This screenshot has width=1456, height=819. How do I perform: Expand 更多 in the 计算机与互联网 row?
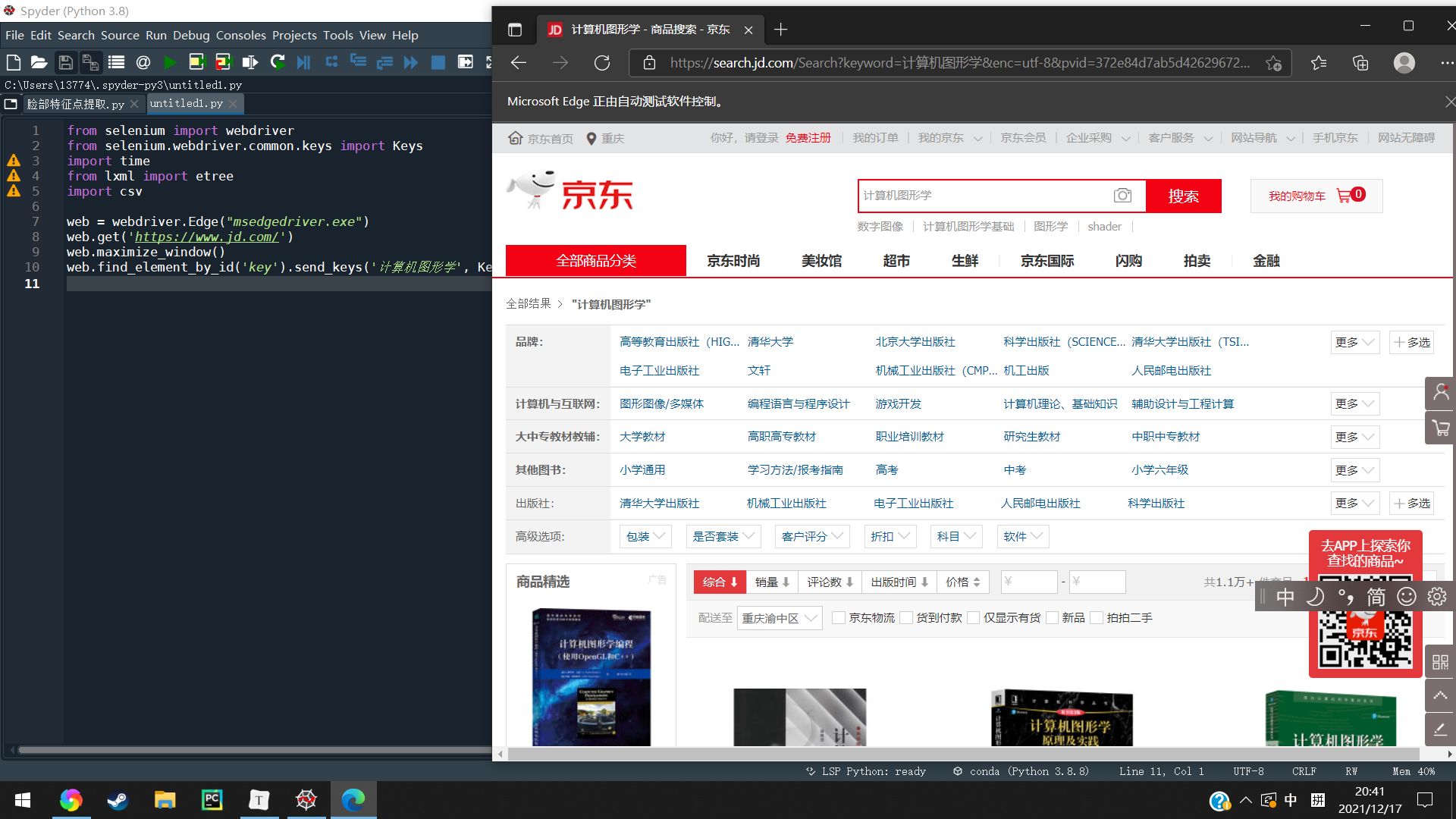pyautogui.click(x=1354, y=403)
